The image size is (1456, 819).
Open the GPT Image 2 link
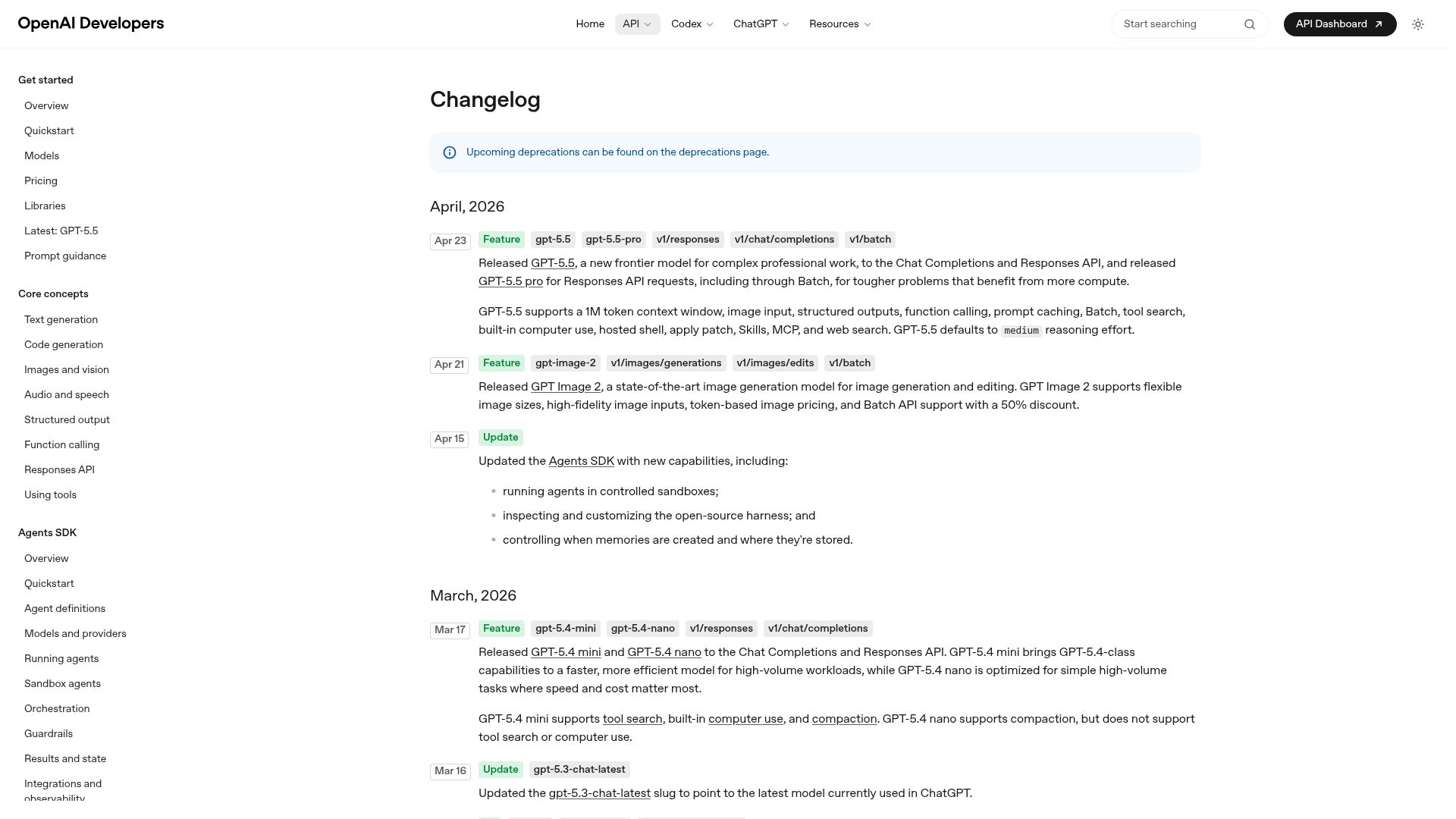[x=566, y=387]
